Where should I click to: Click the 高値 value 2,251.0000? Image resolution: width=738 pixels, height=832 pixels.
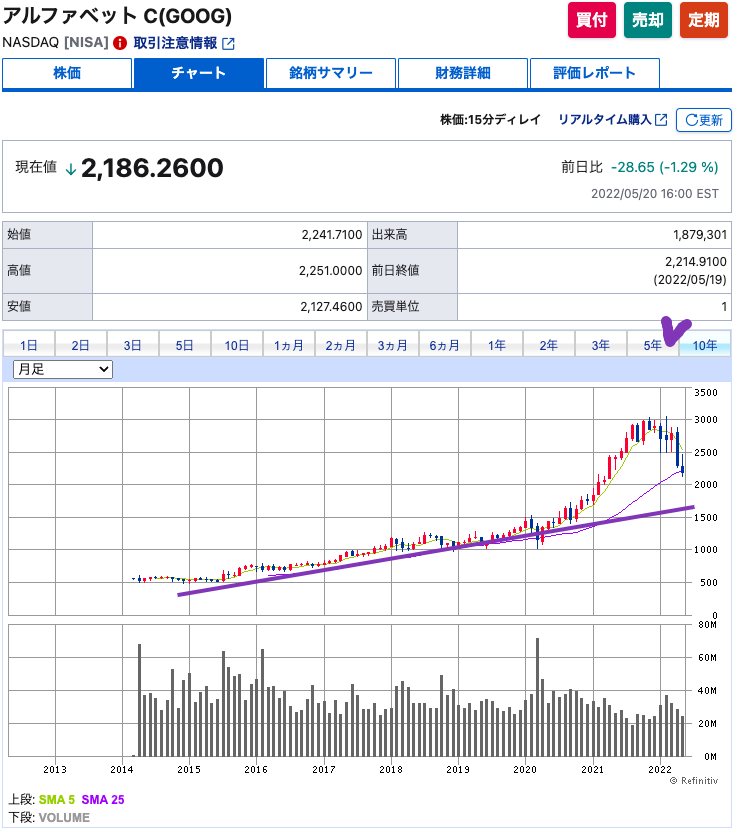[x=331, y=271]
